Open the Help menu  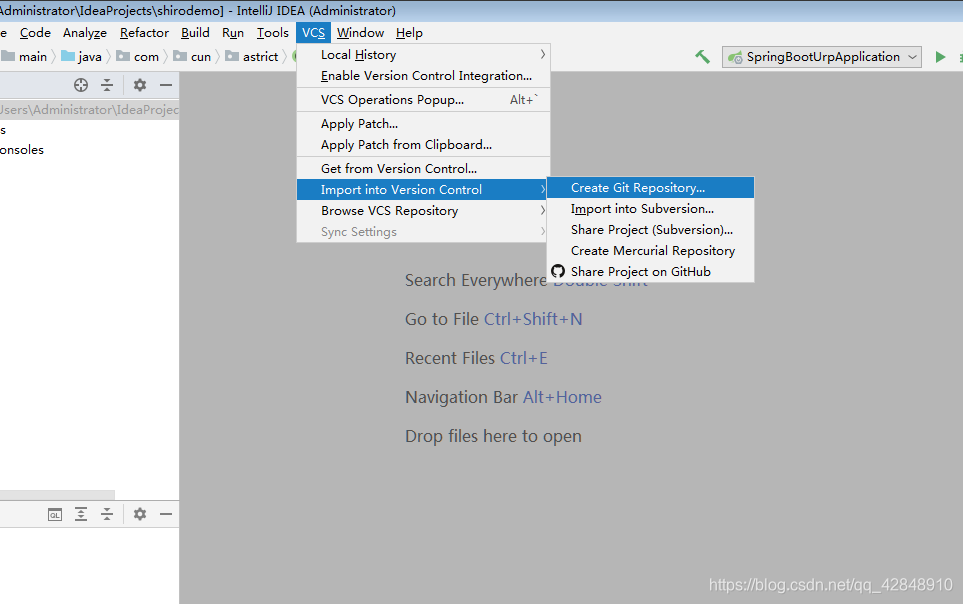click(409, 33)
